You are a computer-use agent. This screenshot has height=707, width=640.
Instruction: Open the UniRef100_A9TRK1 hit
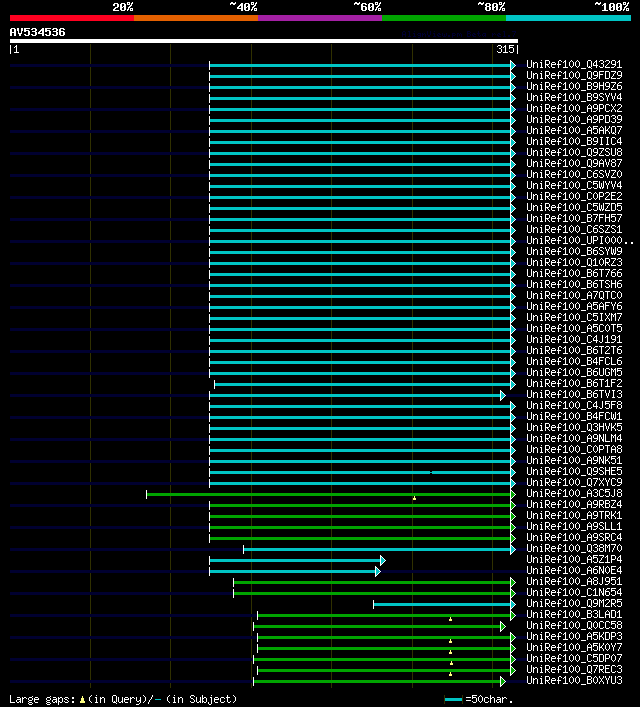click(574, 515)
